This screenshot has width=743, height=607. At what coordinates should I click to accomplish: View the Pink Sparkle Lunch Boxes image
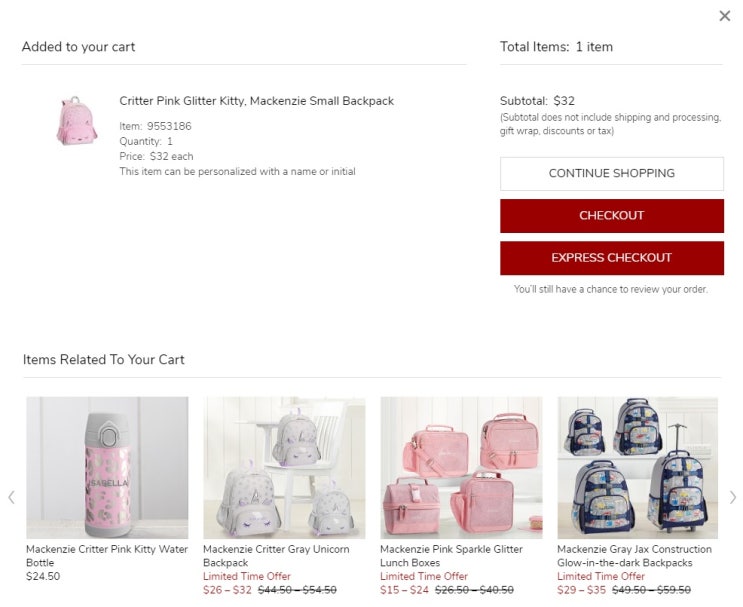[x=461, y=468]
